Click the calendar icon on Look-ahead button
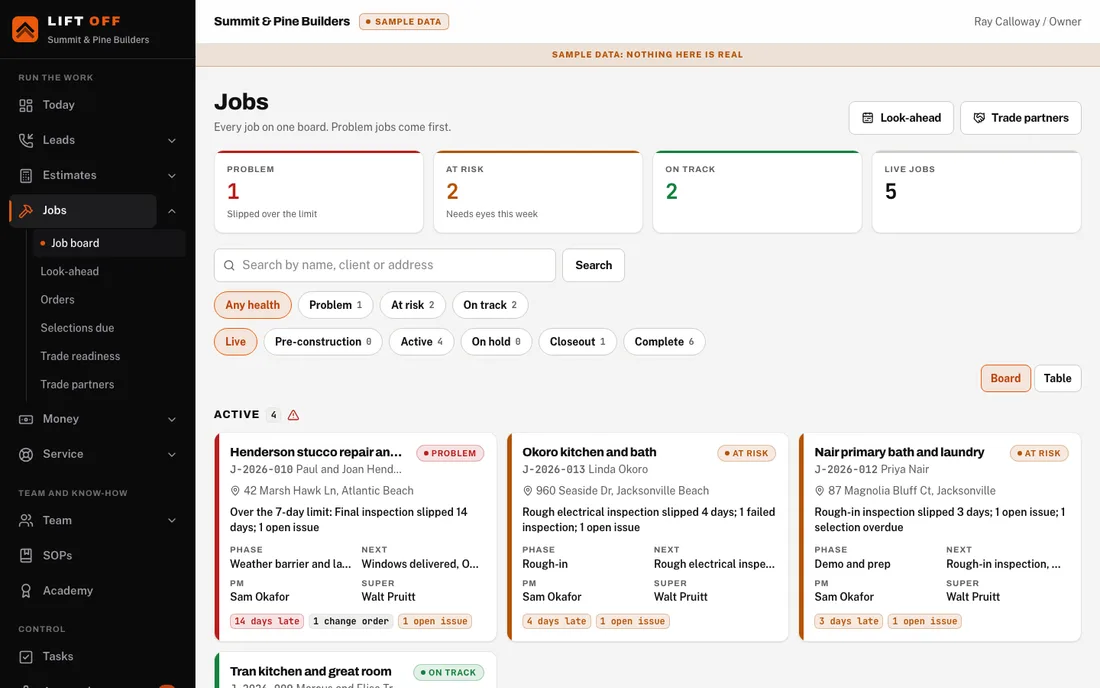The image size is (1100, 688). (868, 118)
